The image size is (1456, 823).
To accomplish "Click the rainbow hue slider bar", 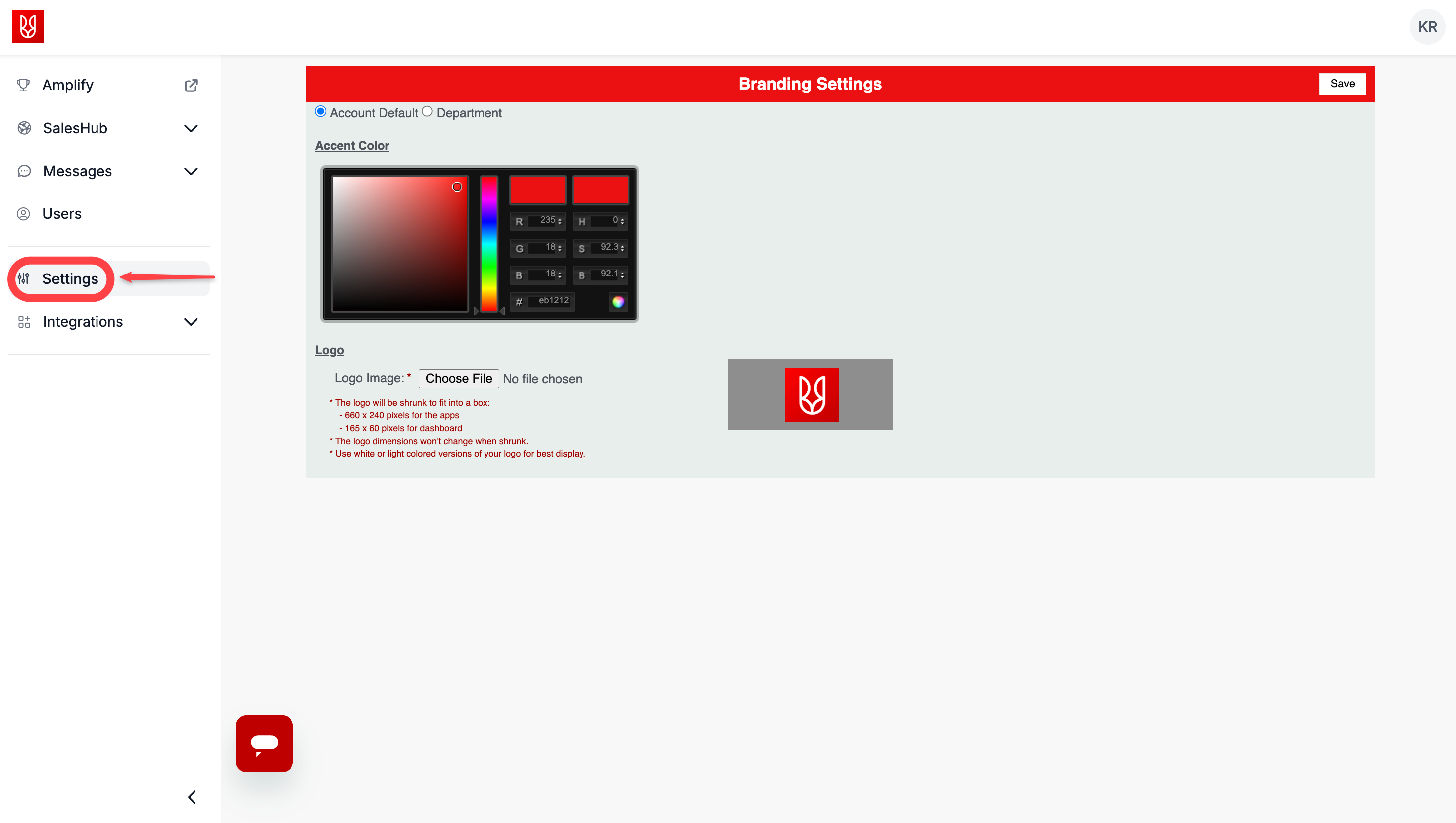I will [x=489, y=243].
